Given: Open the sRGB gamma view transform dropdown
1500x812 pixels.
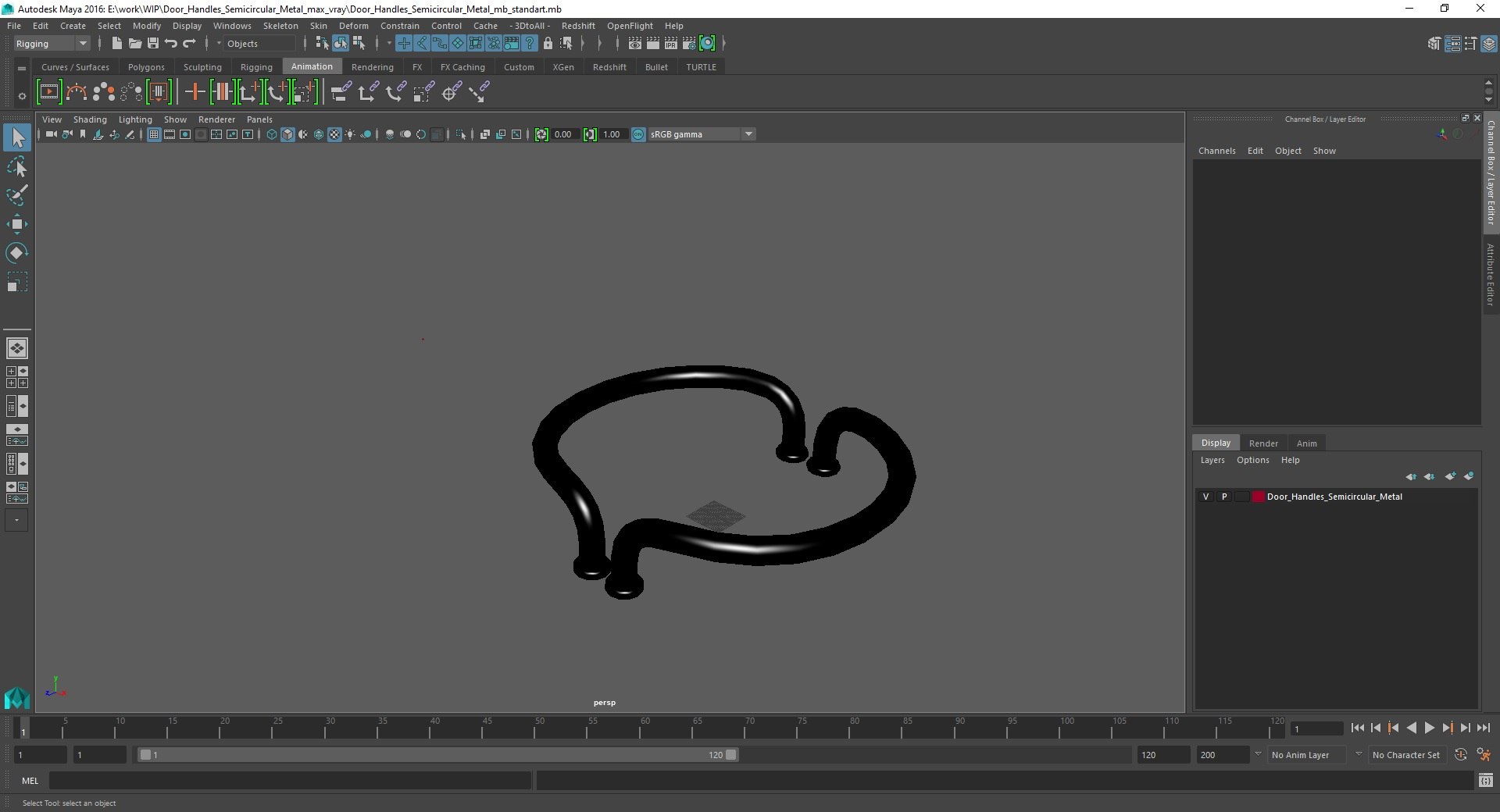Looking at the screenshot, I should (701, 134).
